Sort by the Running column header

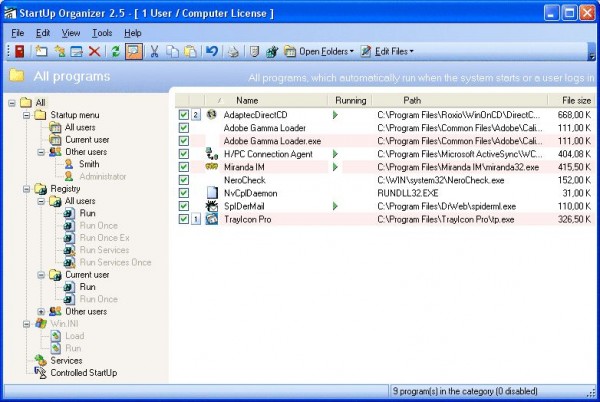[x=350, y=100]
